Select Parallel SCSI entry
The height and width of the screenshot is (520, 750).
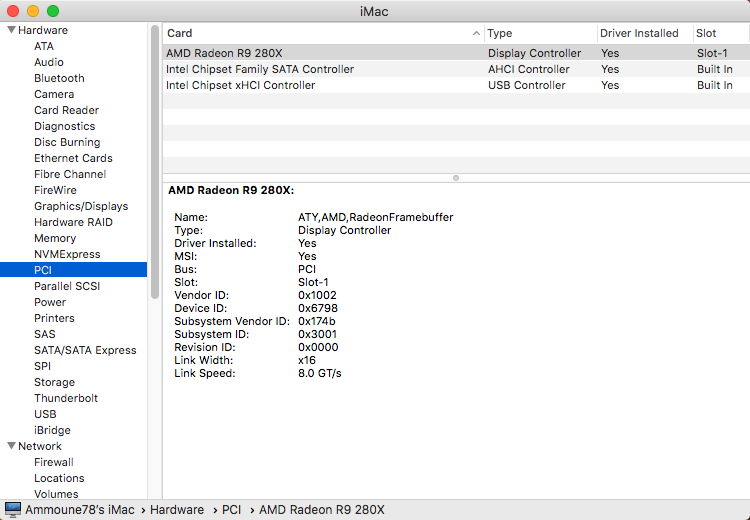click(66, 286)
